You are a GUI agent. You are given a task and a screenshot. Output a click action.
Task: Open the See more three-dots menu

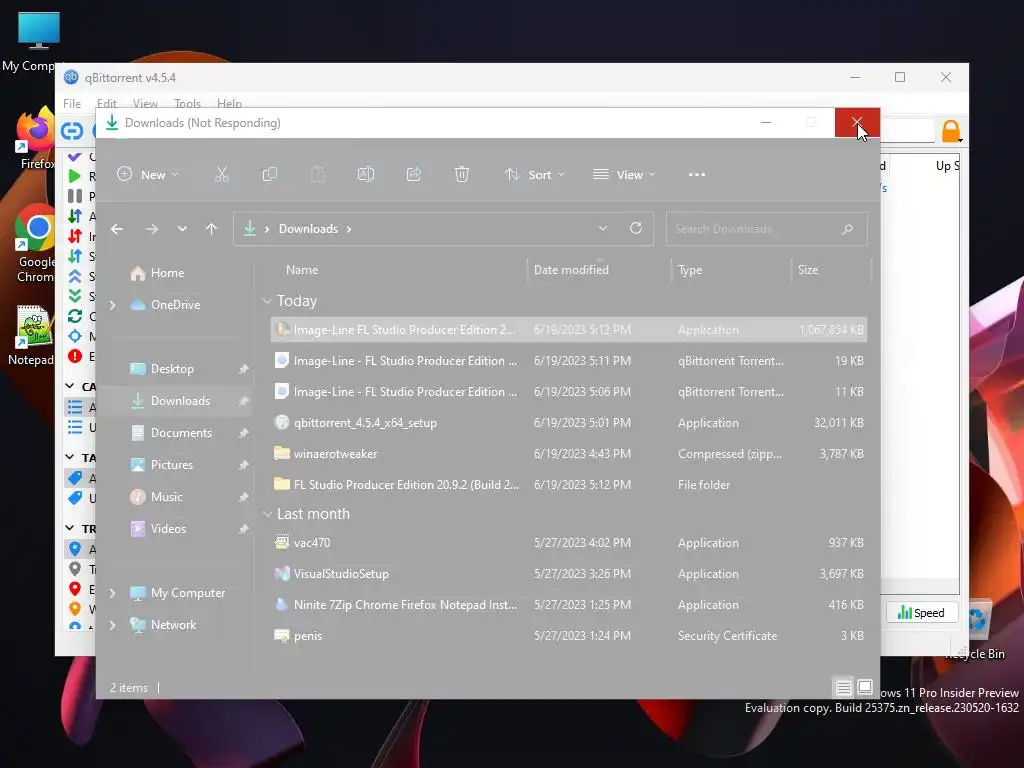click(697, 174)
